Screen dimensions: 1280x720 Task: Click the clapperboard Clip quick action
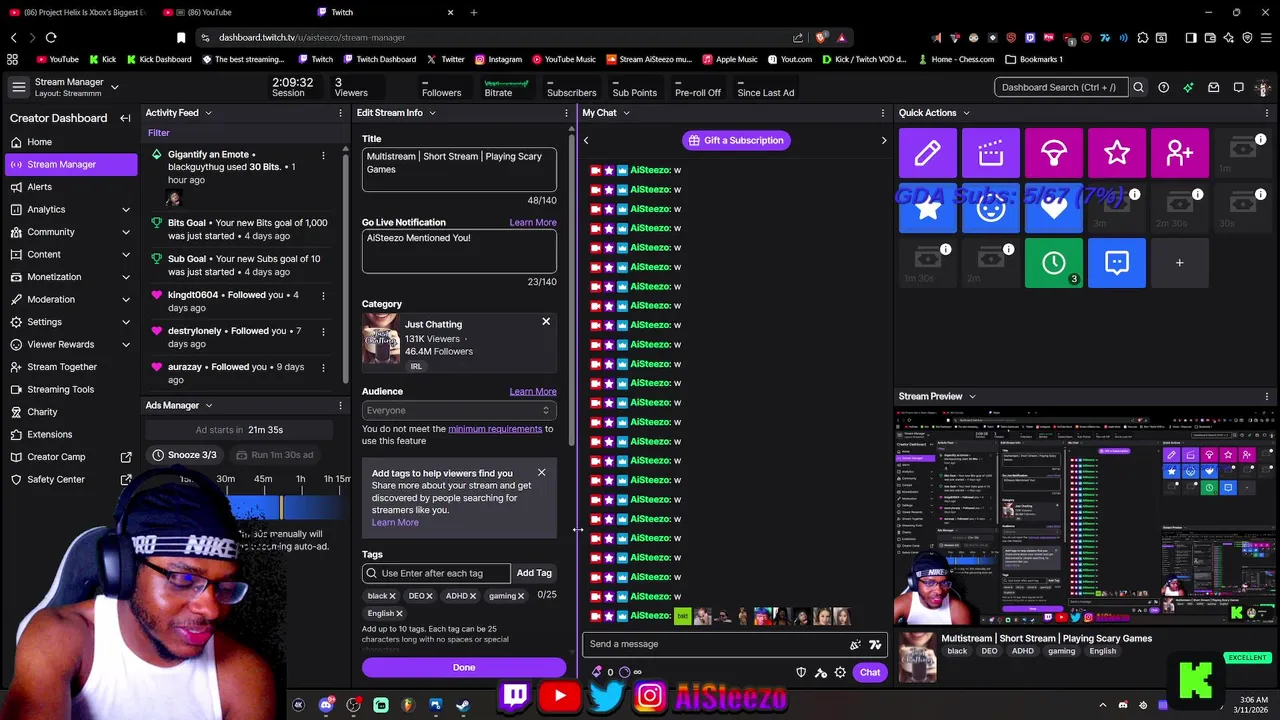coord(990,153)
